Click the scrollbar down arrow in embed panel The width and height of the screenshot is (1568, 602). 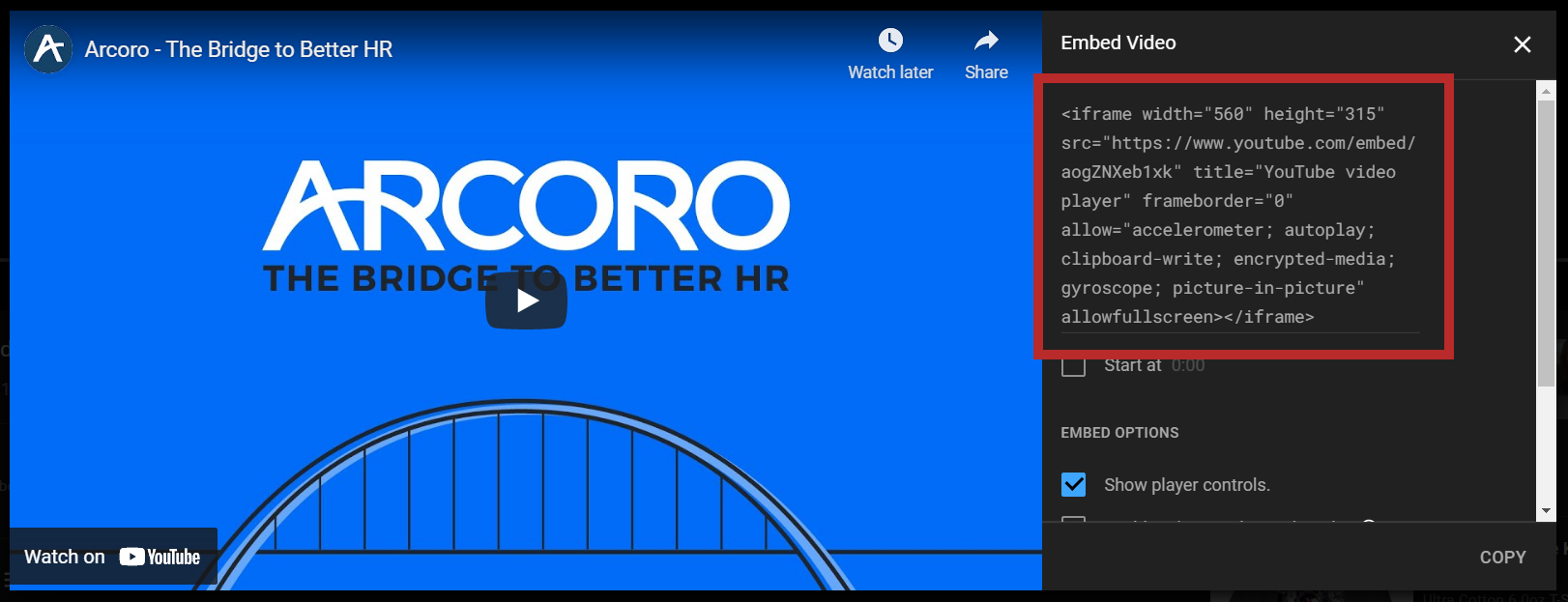coord(1547,510)
